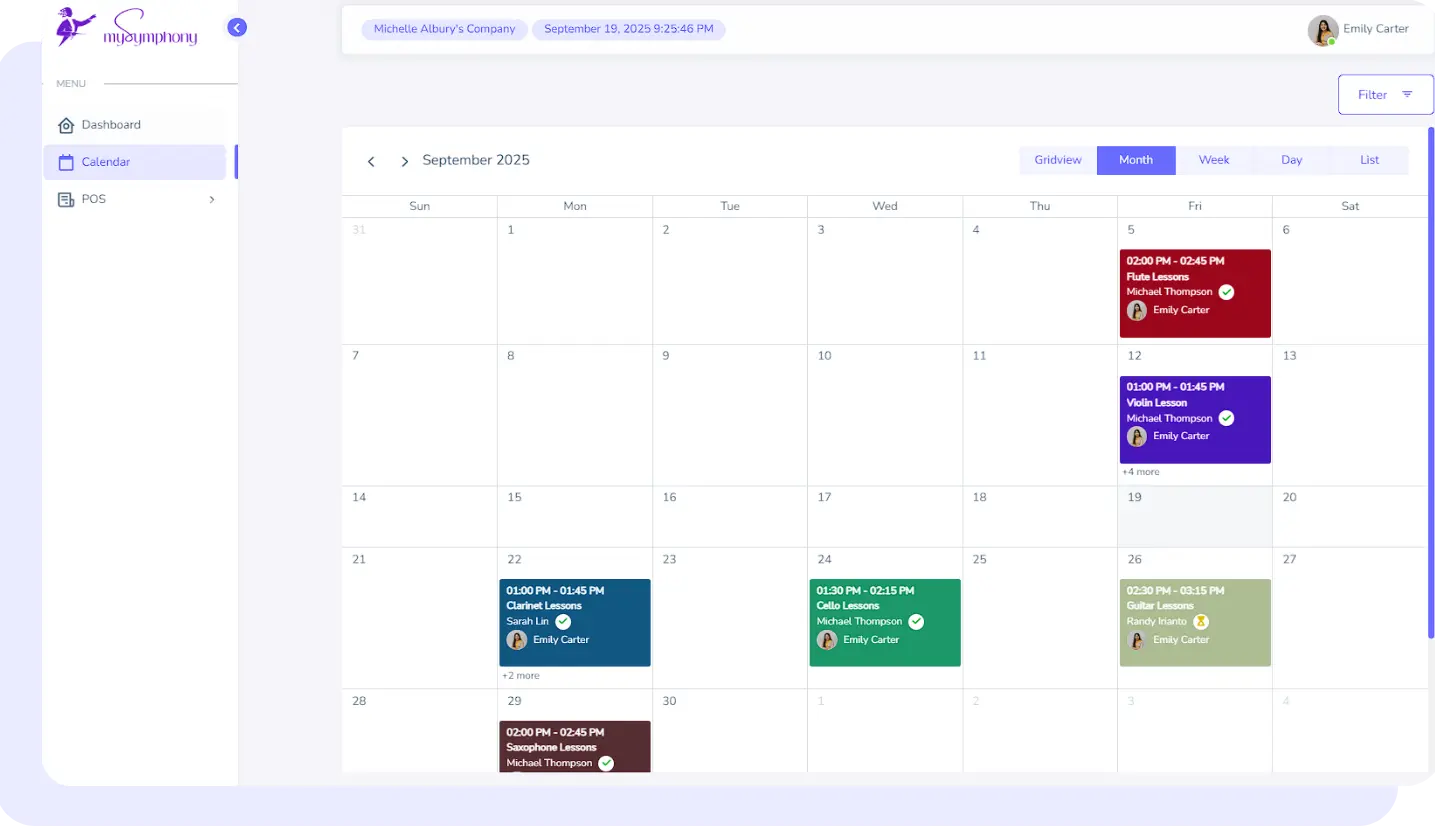Open the purple Violin Lesson event
The height and width of the screenshot is (827, 1435).
1194,403
